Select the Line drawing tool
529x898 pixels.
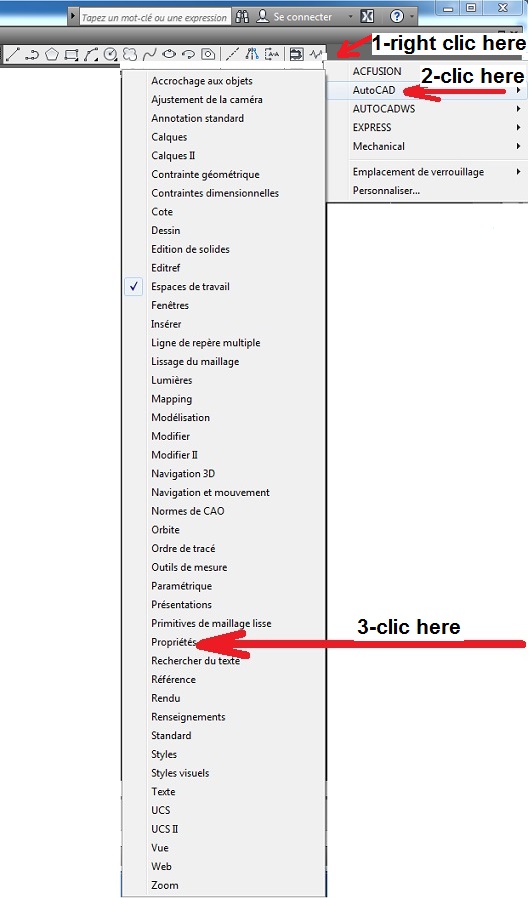[13, 54]
